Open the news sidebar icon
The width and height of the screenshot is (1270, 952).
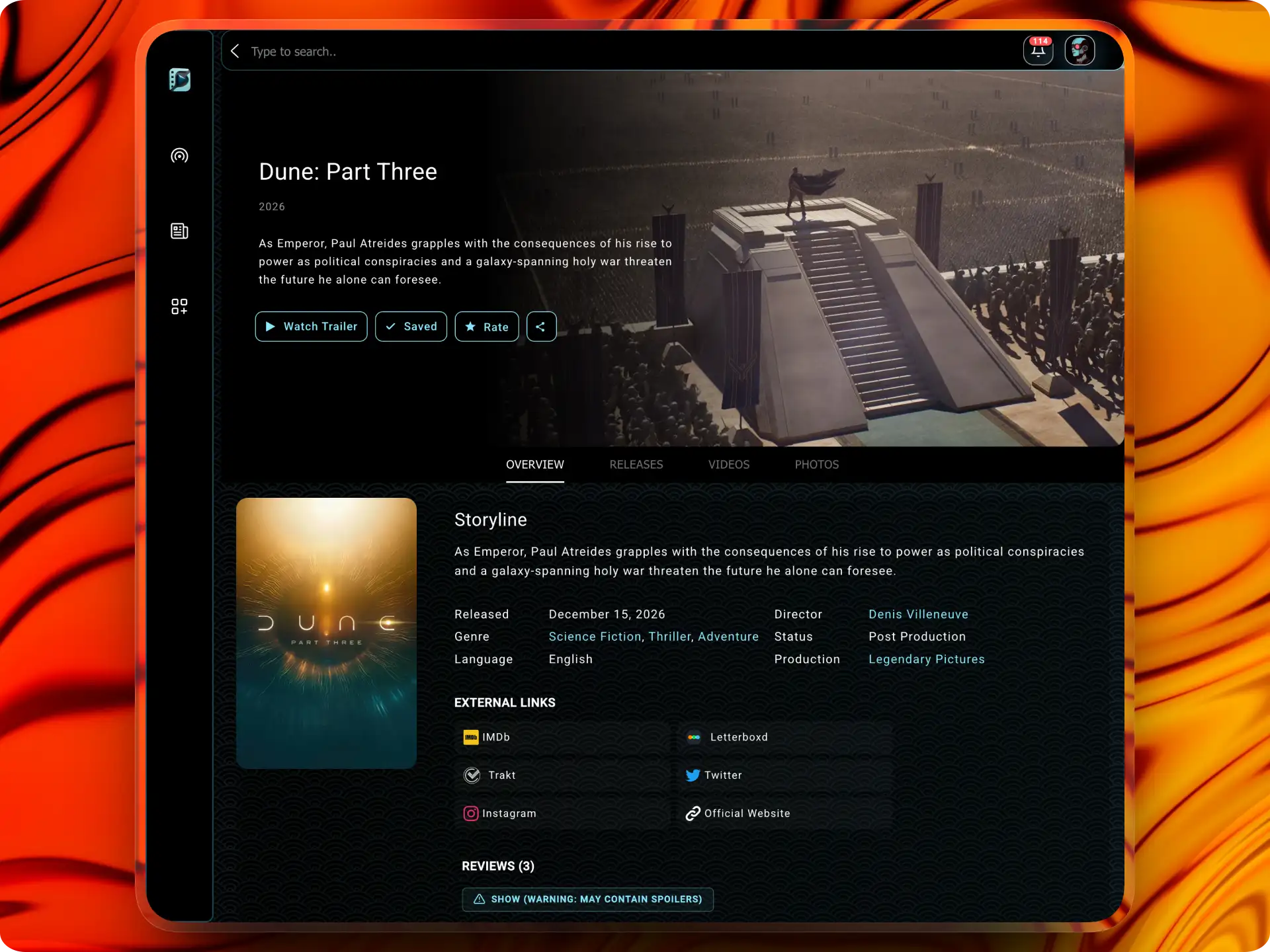pos(179,231)
